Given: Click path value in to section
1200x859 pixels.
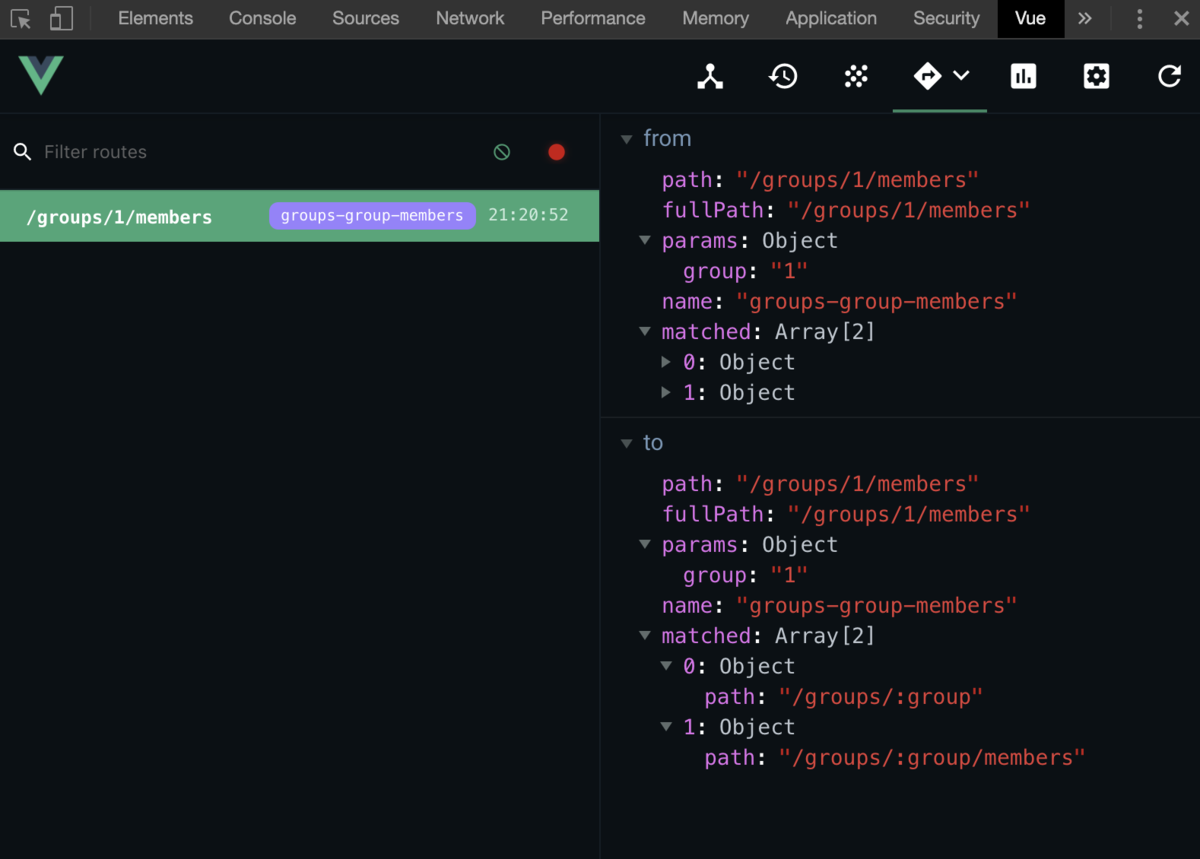Looking at the screenshot, I should tap(857, 484).
